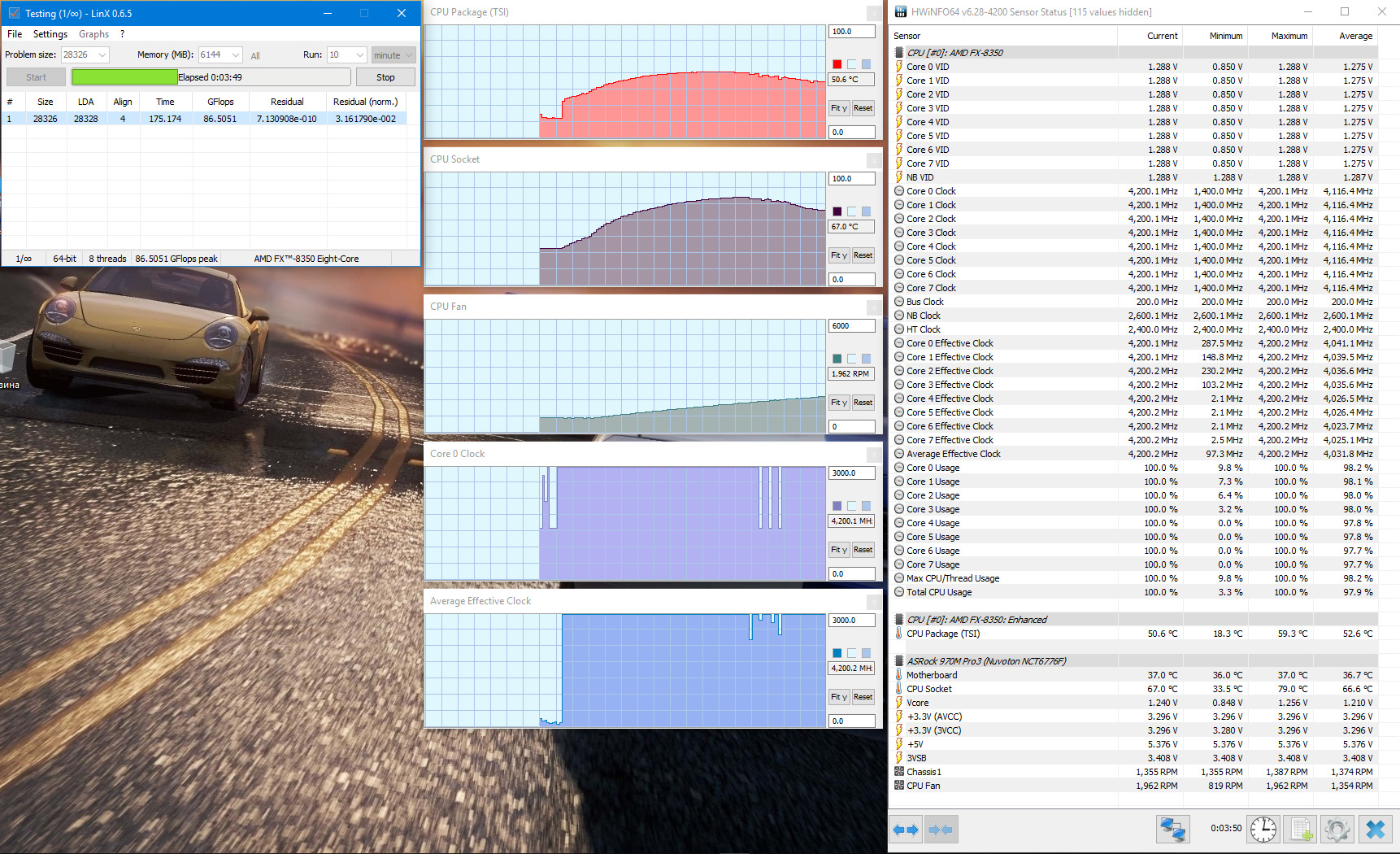
Task: Select the +3.3V (AVCC) sensor row
Action: click(x=1135, y=717)
